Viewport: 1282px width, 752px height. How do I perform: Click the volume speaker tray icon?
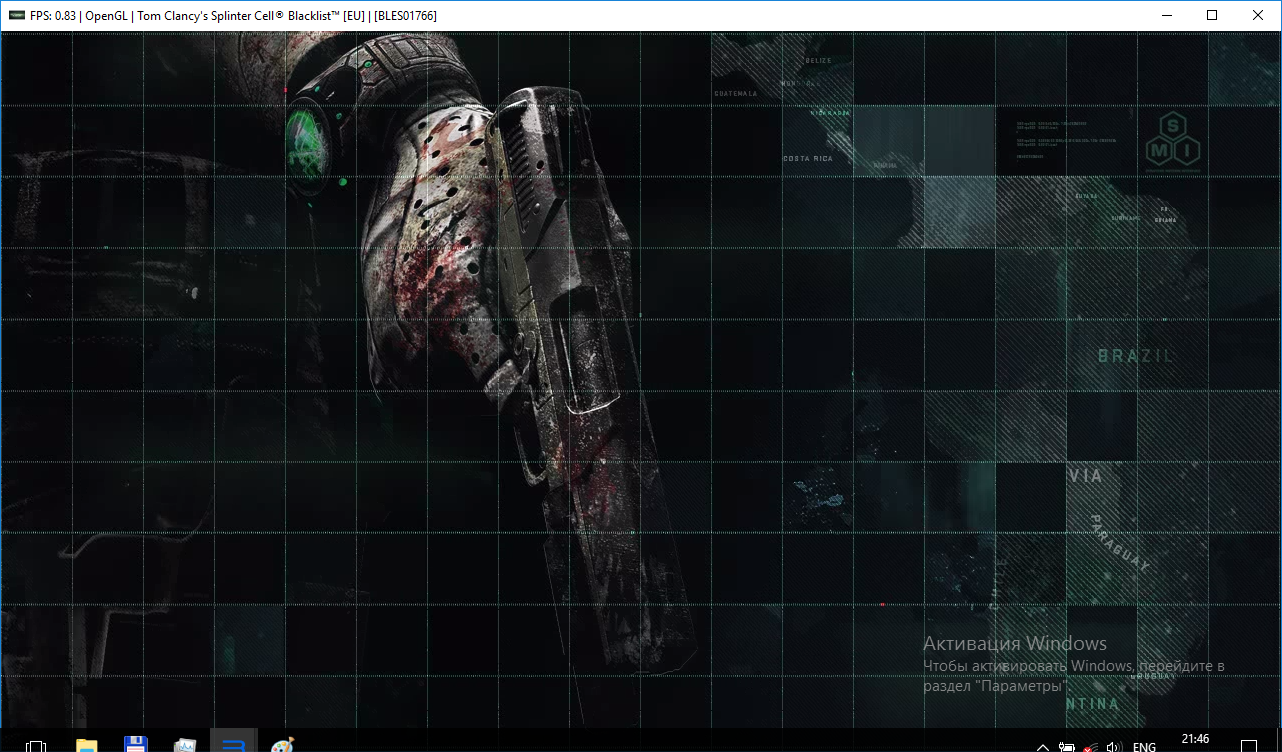(1115, 746)
